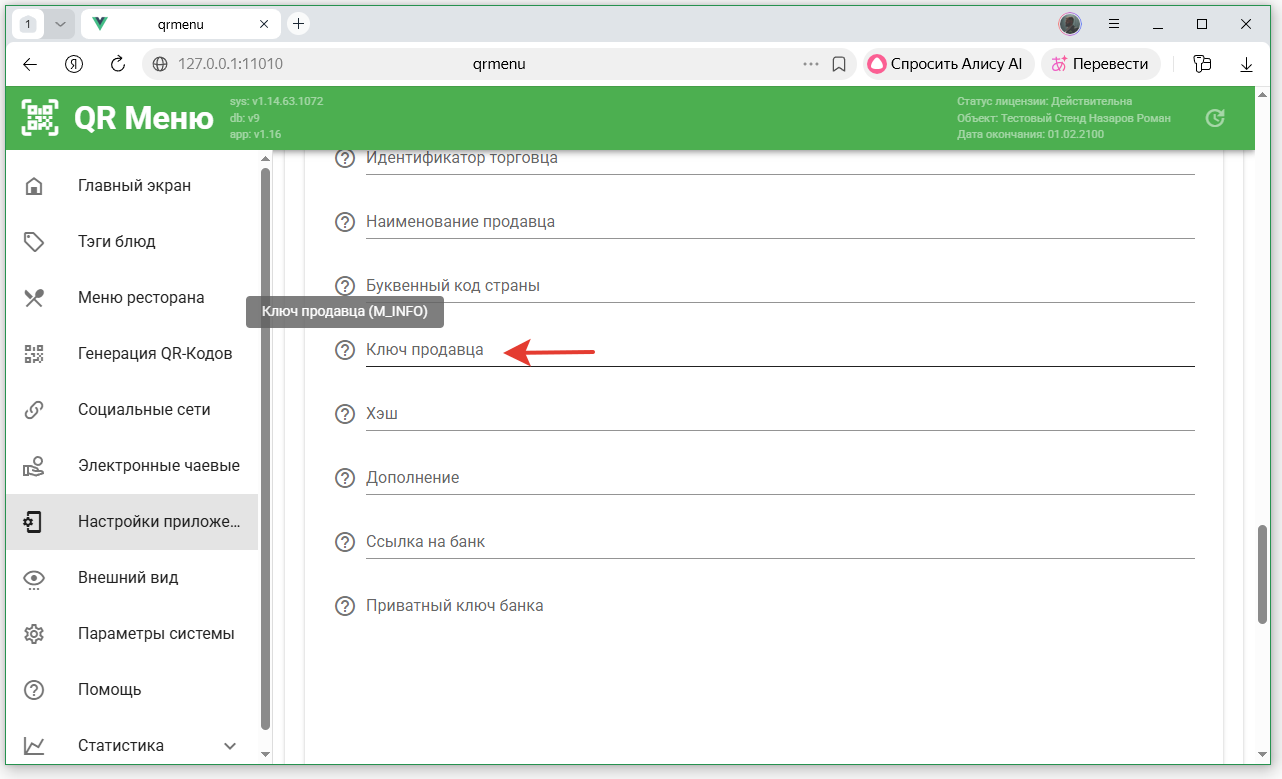Click the hand icon for Электронные чаевые
This screenshot has height=779, width=1282.
pyautogui.click(x=34, y=466)
